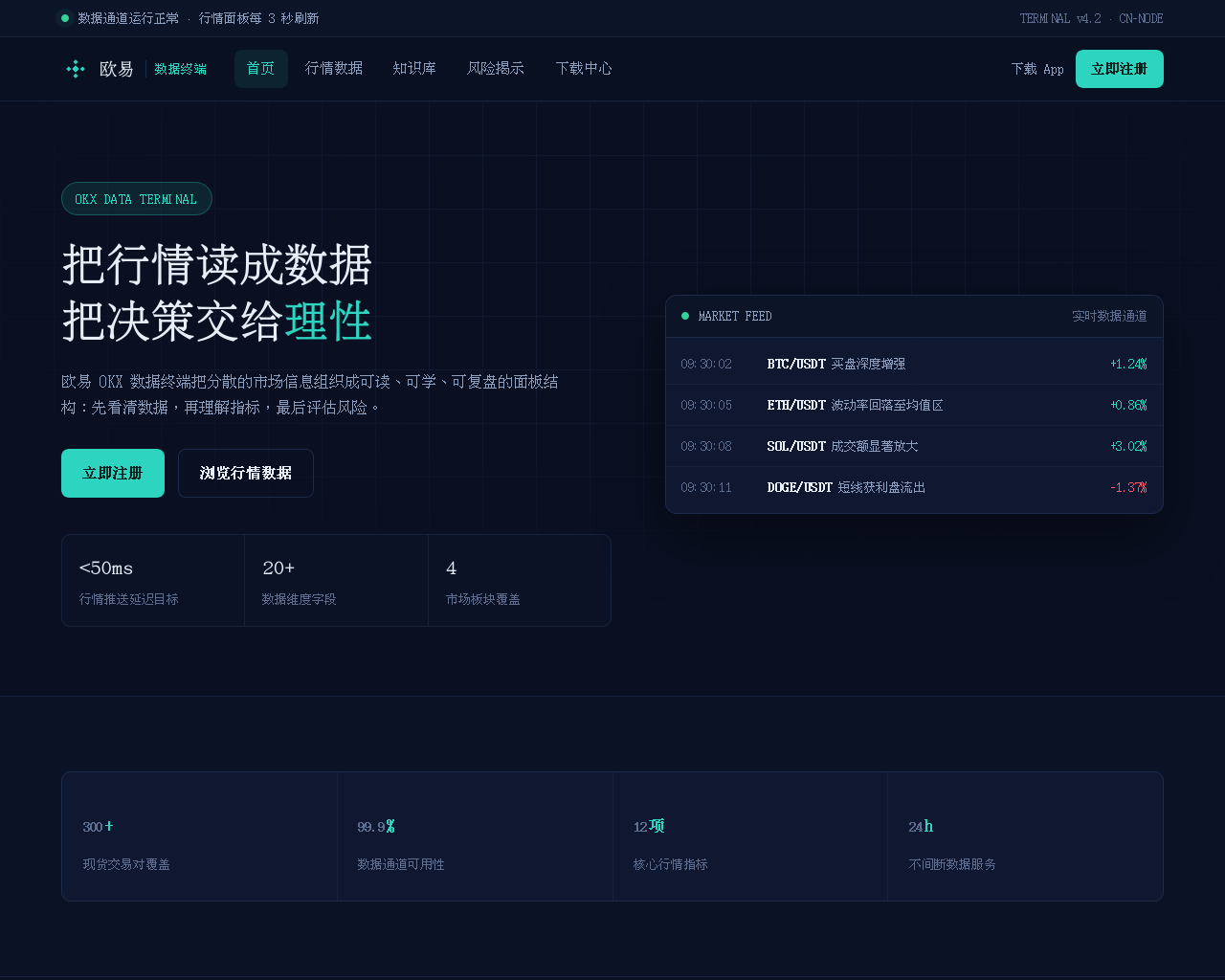Click the 浏览行情数据 button

pos(246,473)
